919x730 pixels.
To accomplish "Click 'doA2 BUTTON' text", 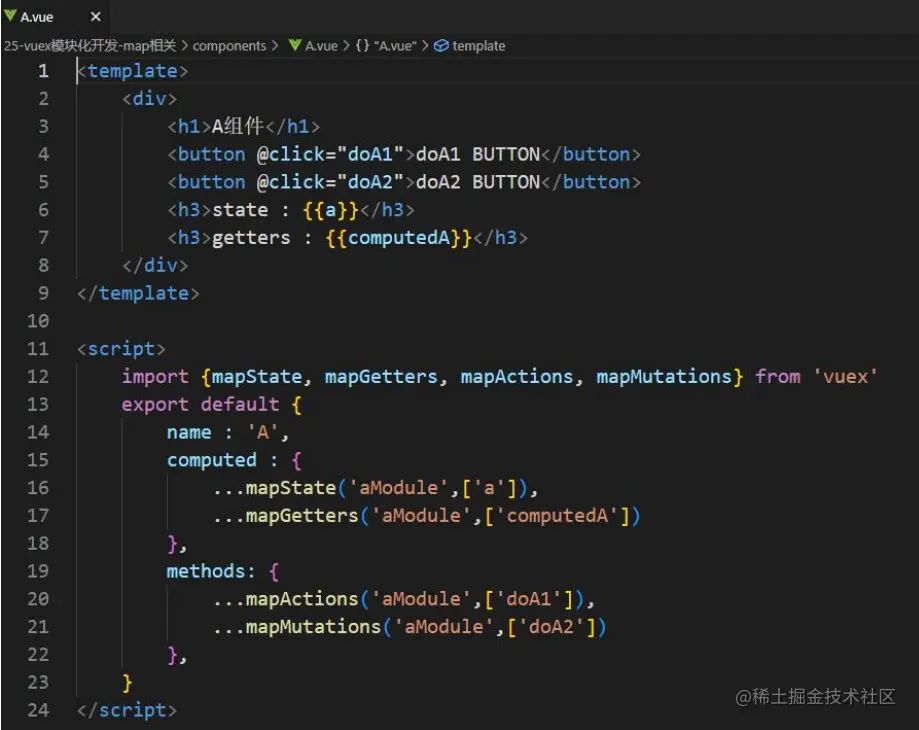I will coord(478,182).
